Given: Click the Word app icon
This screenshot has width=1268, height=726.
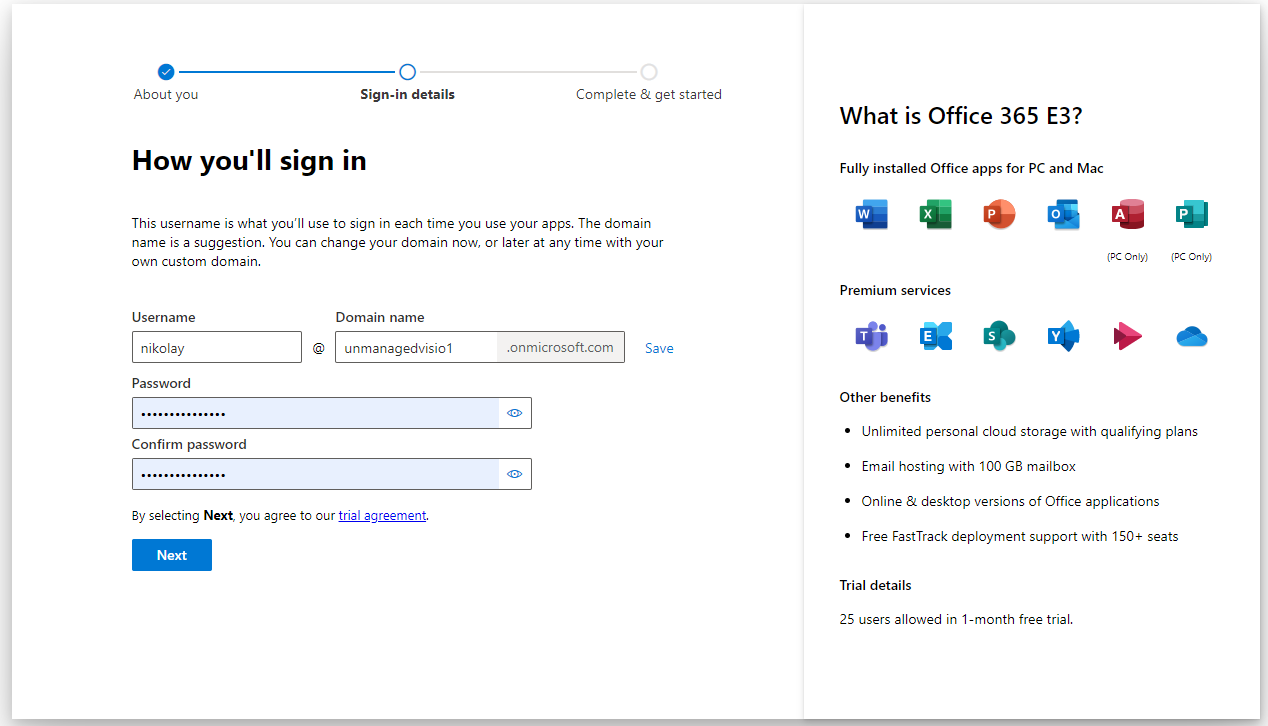Looking at the screenshot, I should (872, 214).
